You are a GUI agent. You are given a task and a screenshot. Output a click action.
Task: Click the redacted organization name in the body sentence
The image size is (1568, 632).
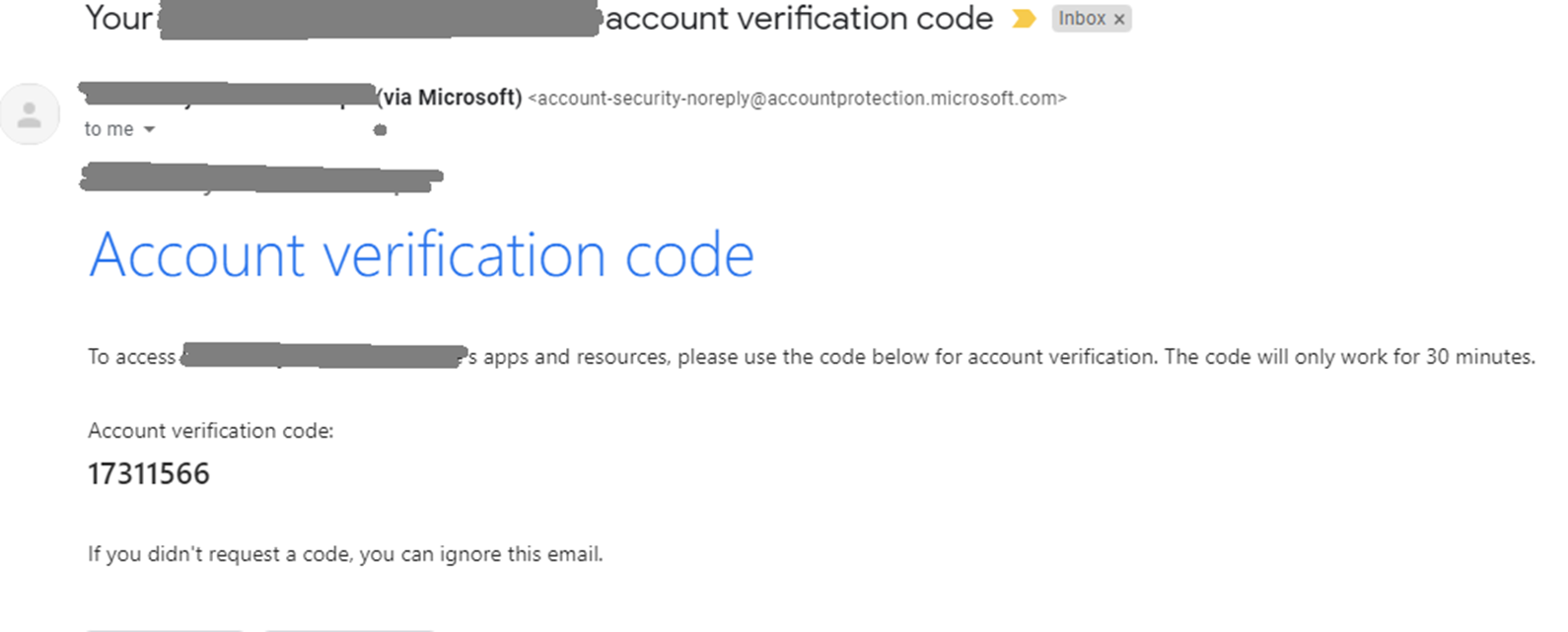[x=322, y=356]
